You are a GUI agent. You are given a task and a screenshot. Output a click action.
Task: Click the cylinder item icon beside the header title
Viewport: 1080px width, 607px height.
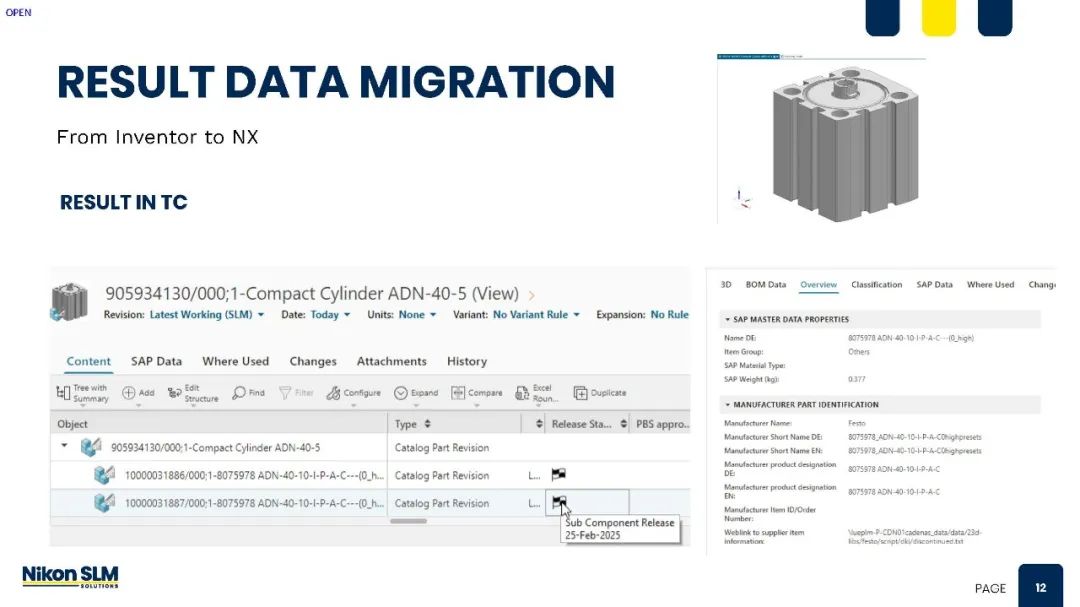pyautogui.click(x=70, y=302)
